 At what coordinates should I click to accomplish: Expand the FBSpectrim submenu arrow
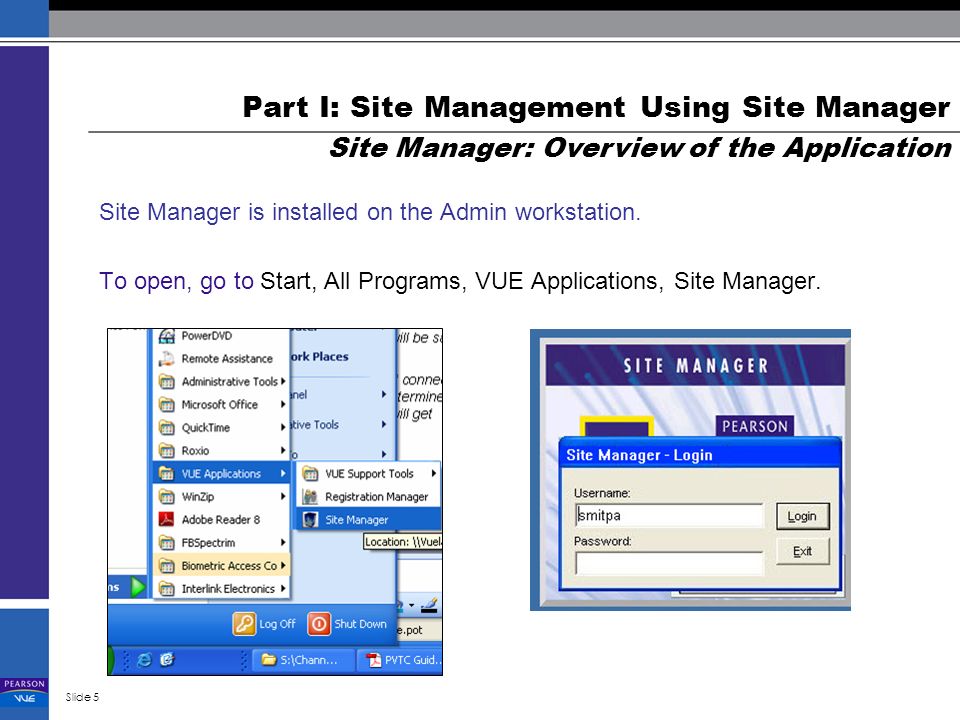283,542
